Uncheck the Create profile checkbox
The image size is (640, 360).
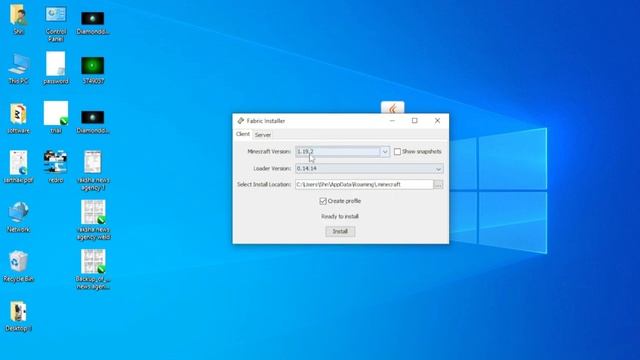(x=323, y=201)
